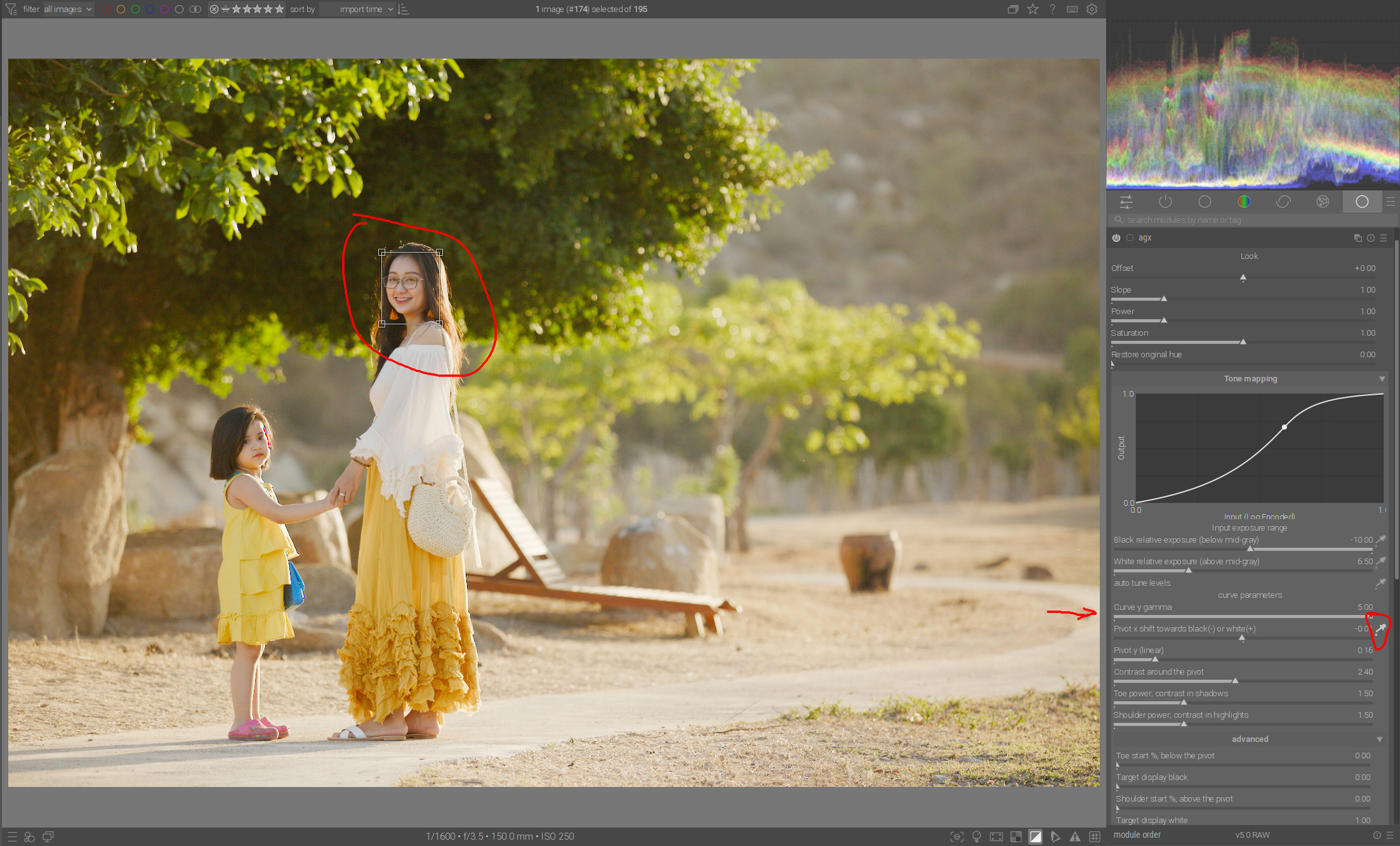1400x846 pixels.
Task: Collapse the advanced section
Action: pos(1380,739)
